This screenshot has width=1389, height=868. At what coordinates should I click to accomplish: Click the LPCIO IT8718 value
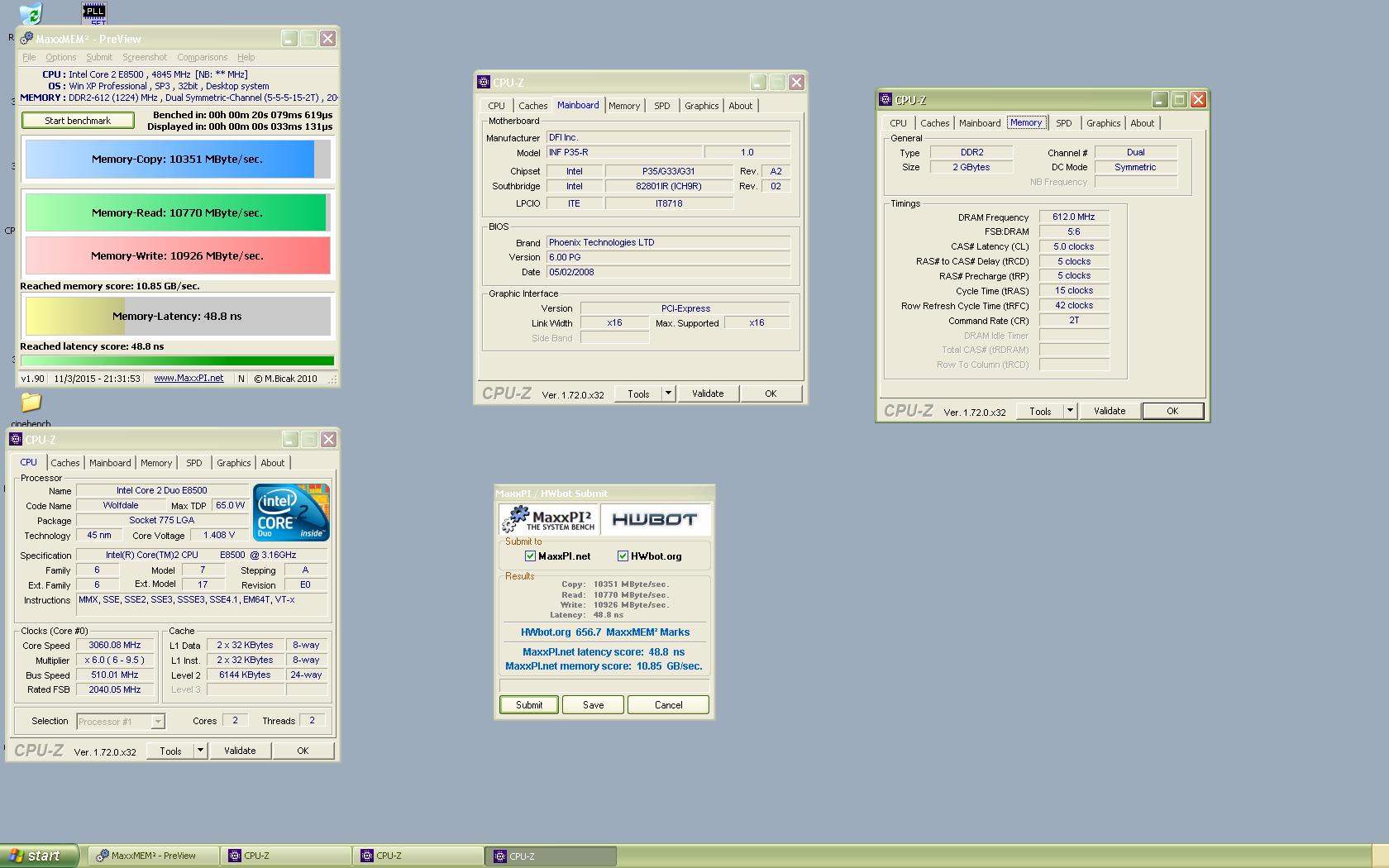(x=669, y=203)
